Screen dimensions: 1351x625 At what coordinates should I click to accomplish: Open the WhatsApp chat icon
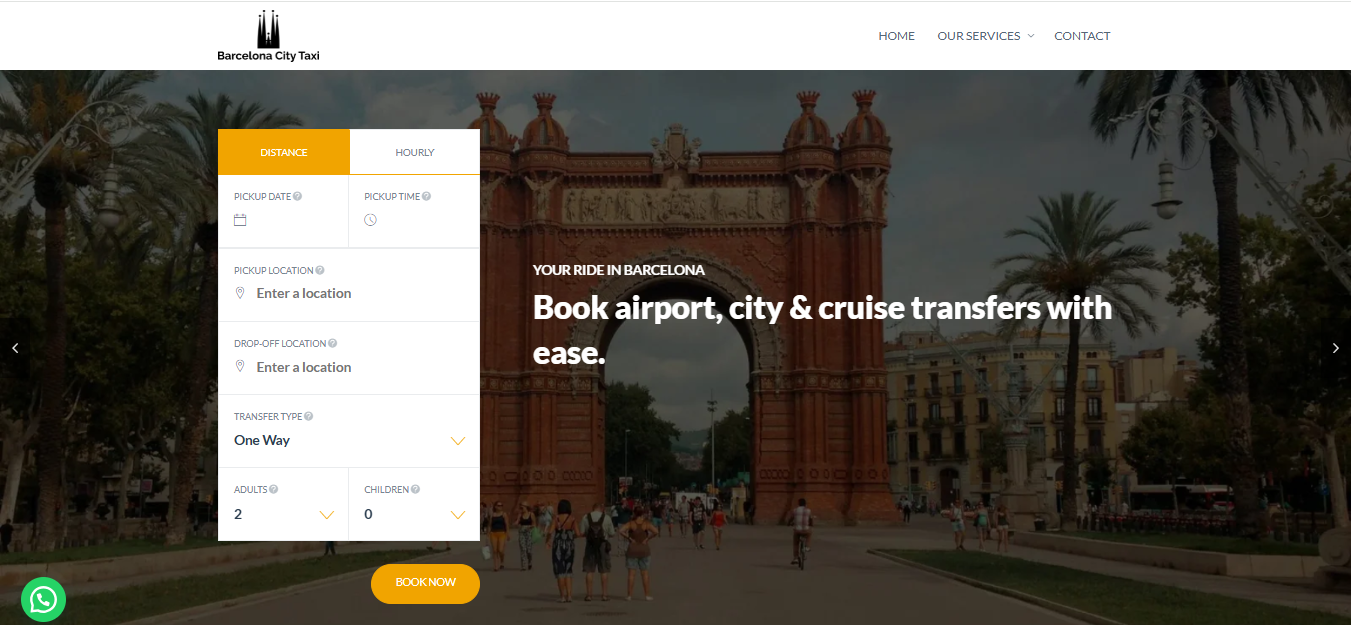tap(43, 599)
